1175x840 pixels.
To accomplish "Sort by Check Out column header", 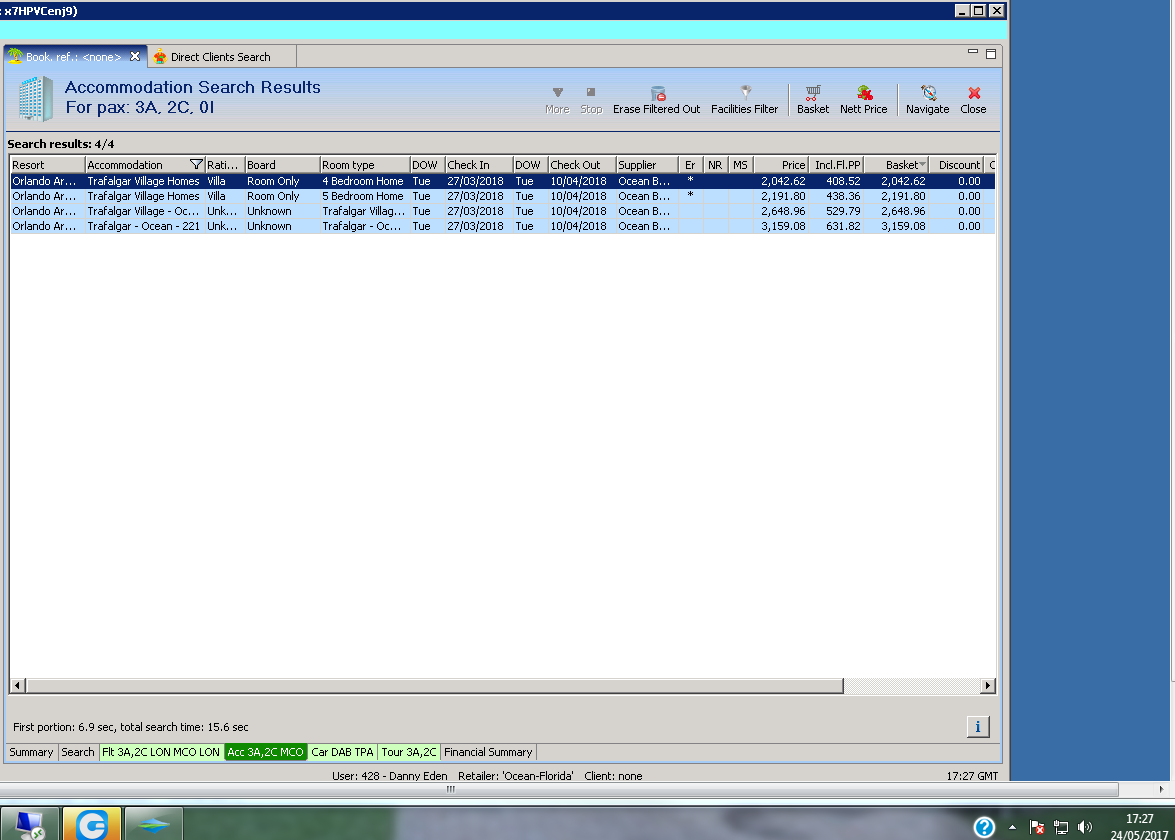I will (582, 165).
